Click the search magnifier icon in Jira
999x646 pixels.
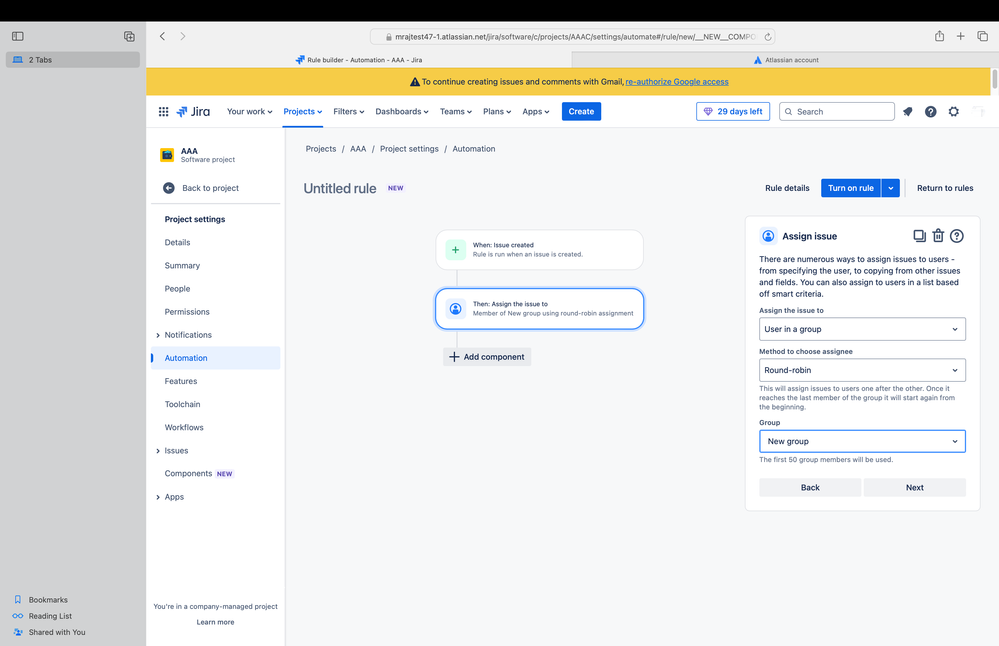789,111
